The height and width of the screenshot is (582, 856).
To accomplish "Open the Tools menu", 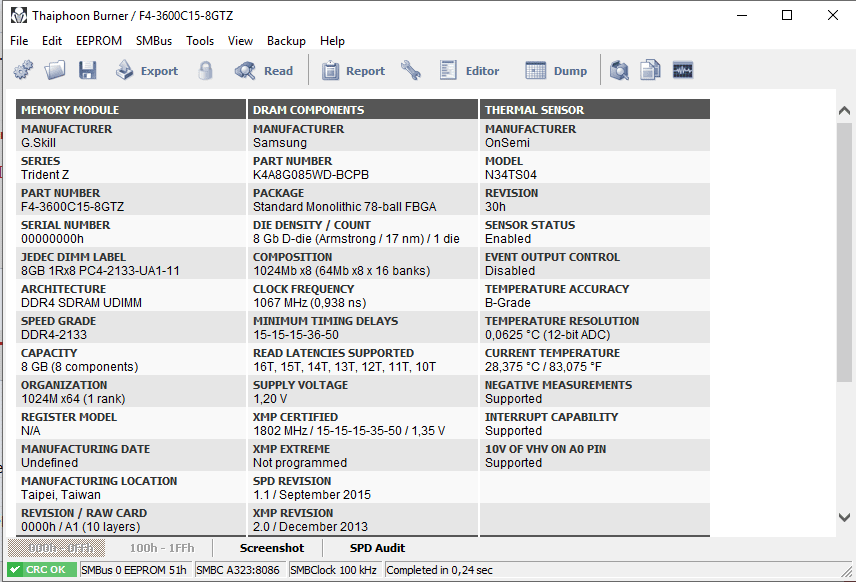I will [200, 41].
